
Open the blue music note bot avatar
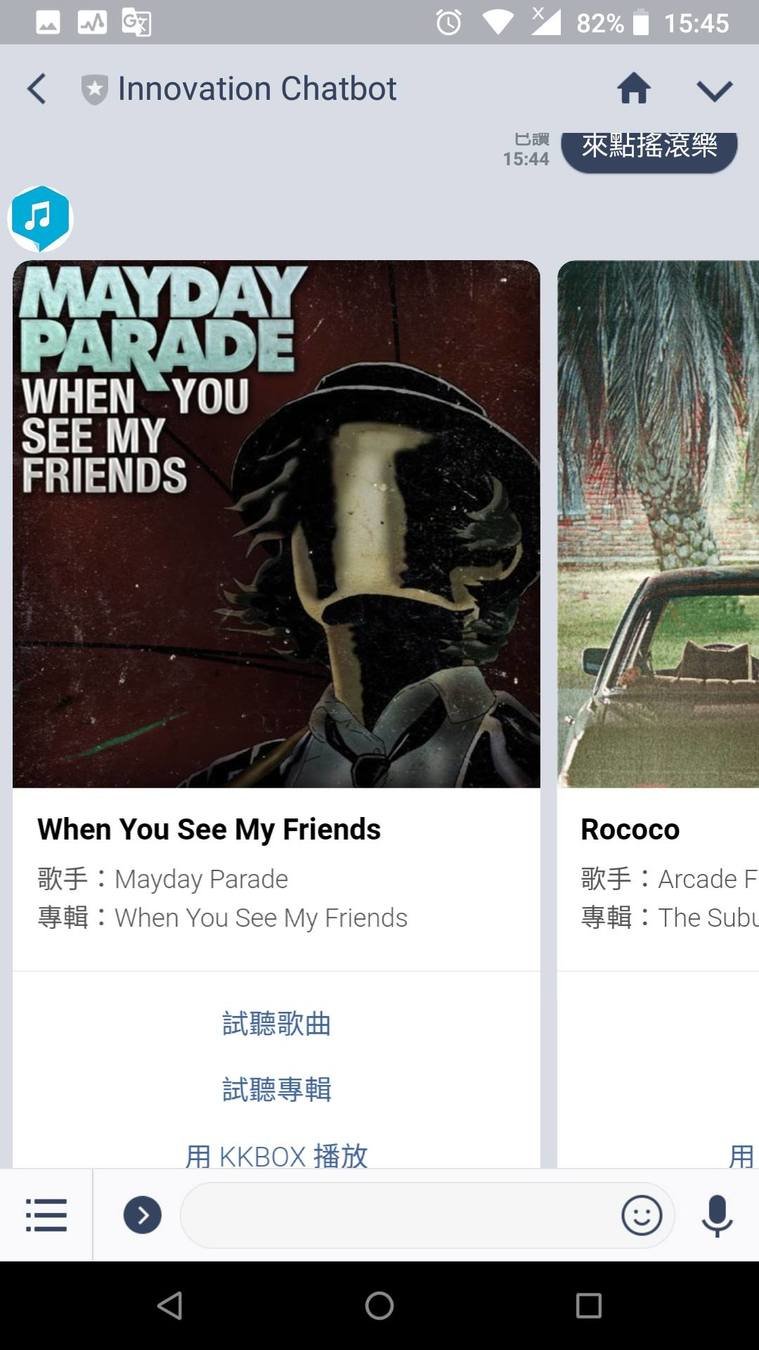pyautogui.click(x=40, y=218)
